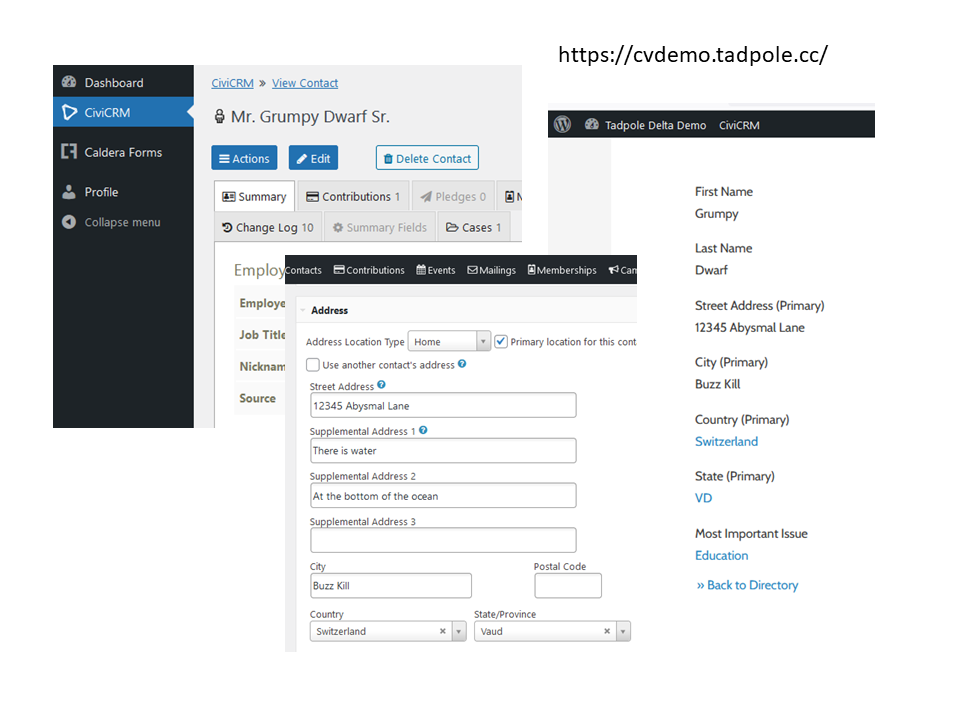Open the Events menu
This screenshot has height=720, width=960.
(x=436, y=270)
